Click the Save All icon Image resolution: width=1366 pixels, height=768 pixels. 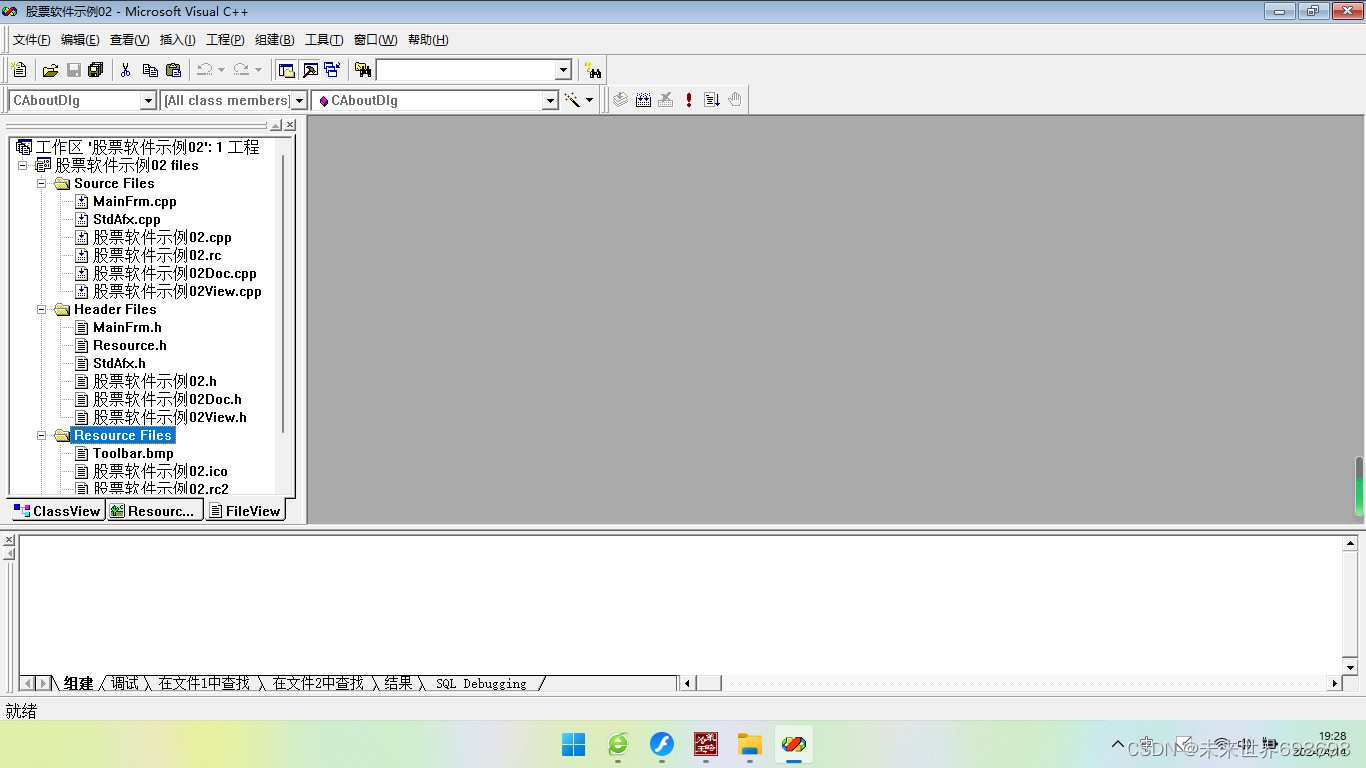point(96,70)
